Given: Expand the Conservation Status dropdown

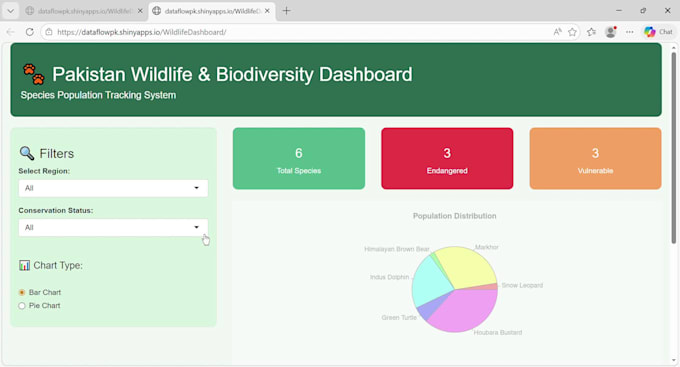Looking at the screenshot, I should (113, 228).
